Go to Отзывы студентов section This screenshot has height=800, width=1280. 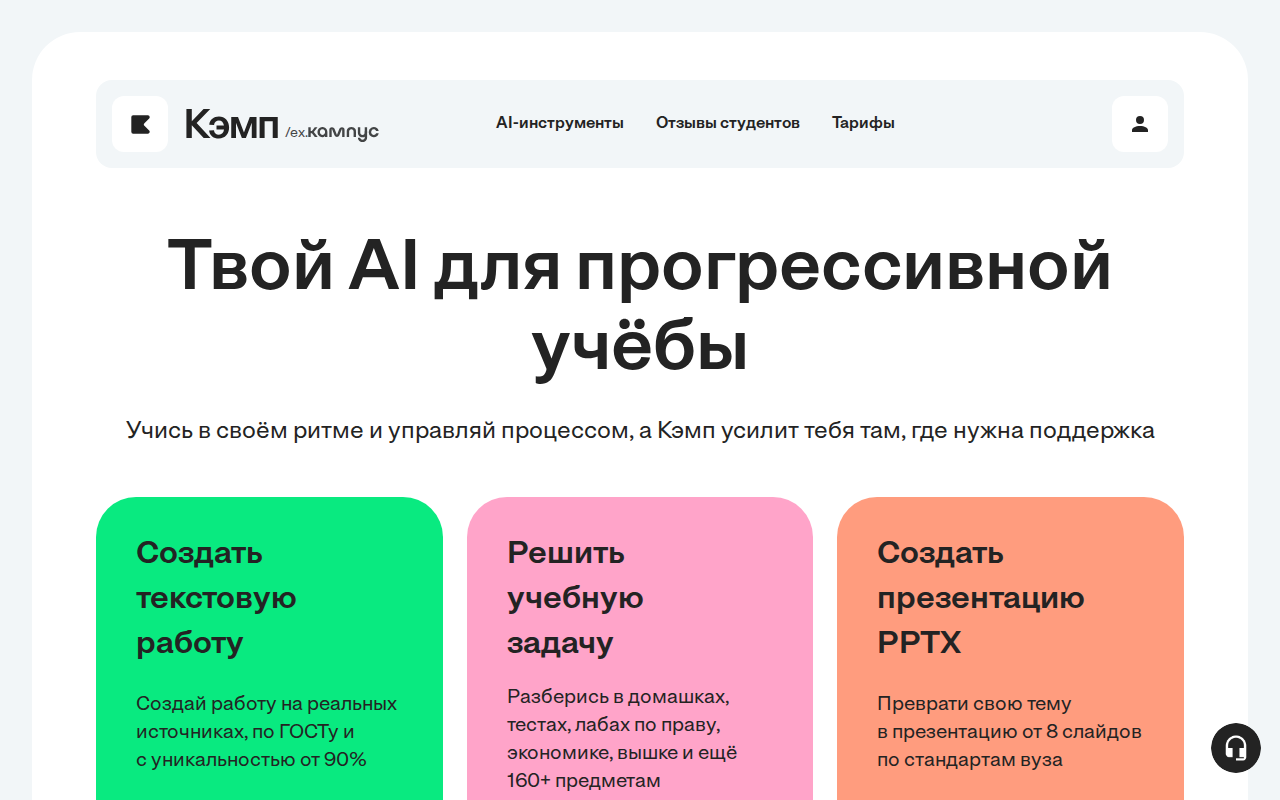(728, 123)
